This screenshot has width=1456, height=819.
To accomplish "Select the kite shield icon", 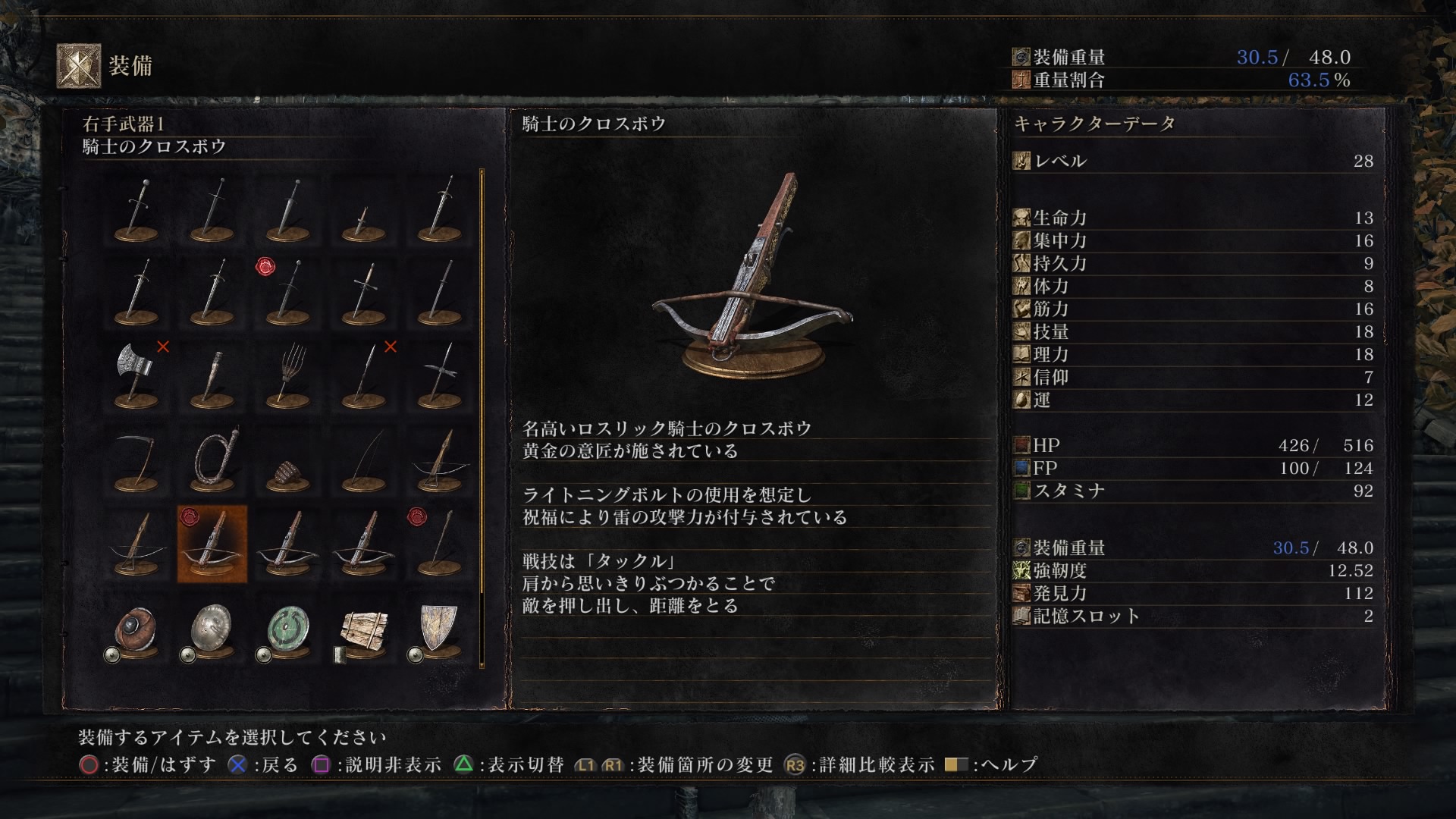I will pyautogui.click(x=440, y=631).
